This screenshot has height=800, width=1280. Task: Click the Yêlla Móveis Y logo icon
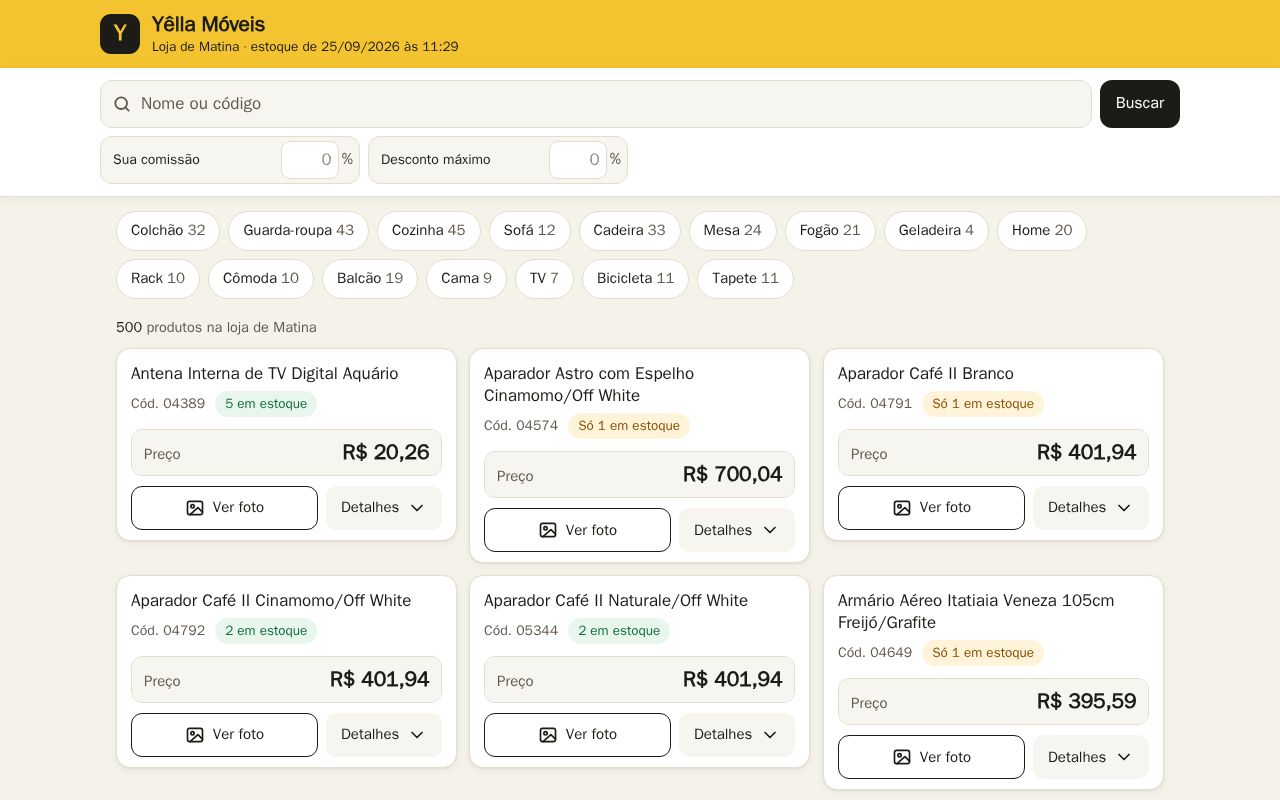(120, 34)
